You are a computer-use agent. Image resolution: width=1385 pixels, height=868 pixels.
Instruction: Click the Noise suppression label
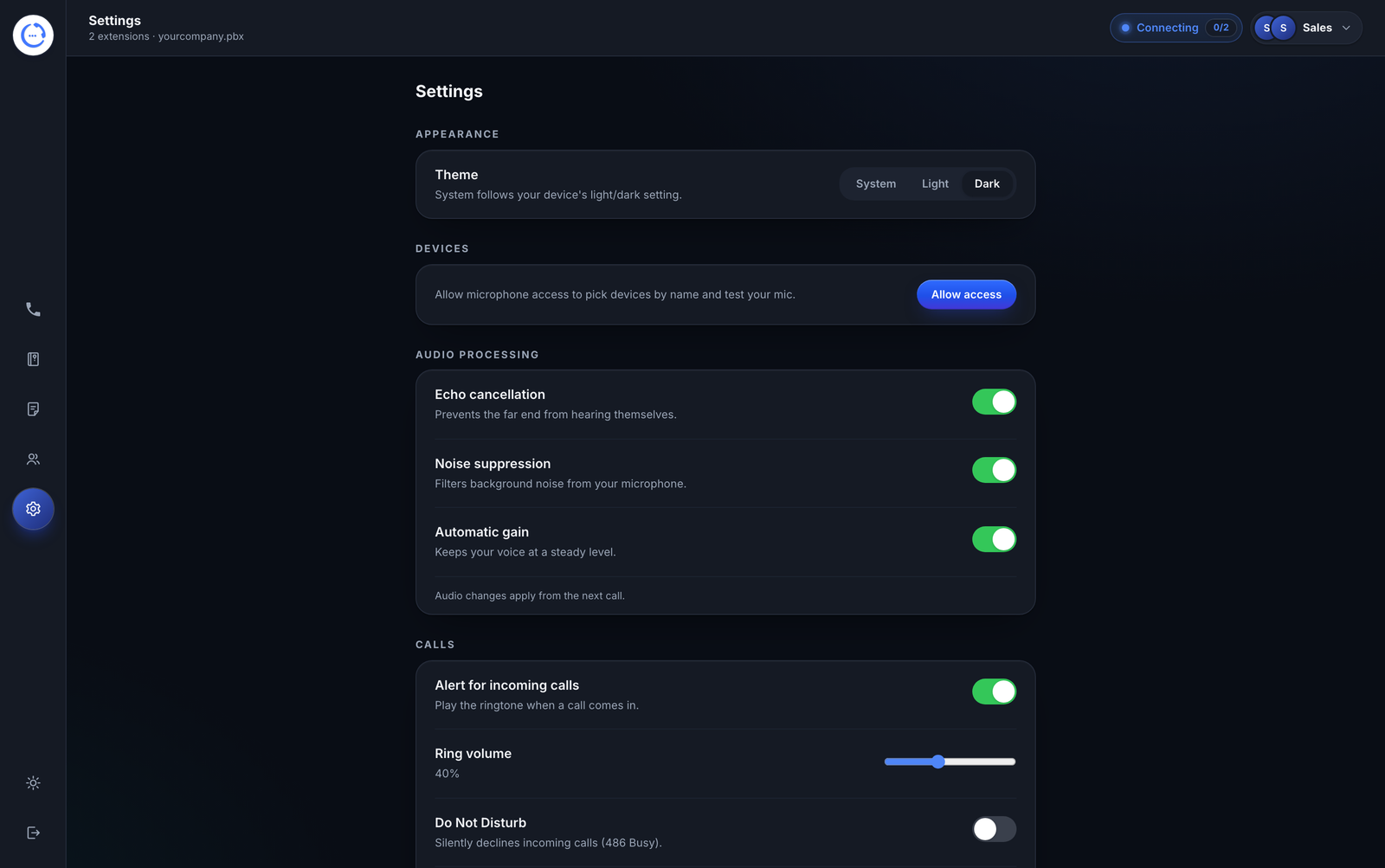coord(493,464)
